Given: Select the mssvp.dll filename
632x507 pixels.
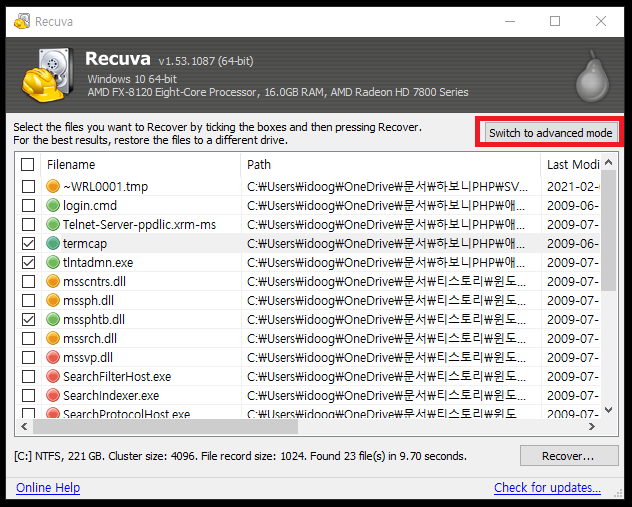Looking at the screenshot, I should [88, 357].
